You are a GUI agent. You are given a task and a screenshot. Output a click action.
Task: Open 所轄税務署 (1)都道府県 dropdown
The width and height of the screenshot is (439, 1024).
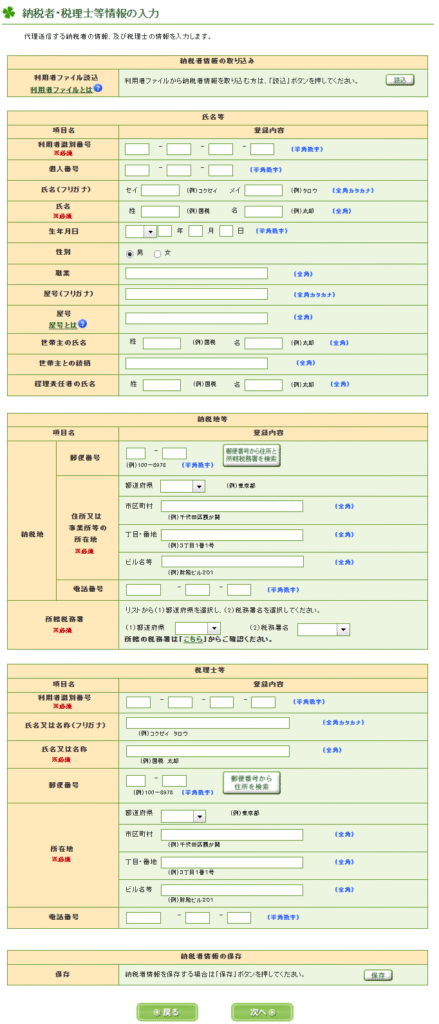[x=198, y=629]
